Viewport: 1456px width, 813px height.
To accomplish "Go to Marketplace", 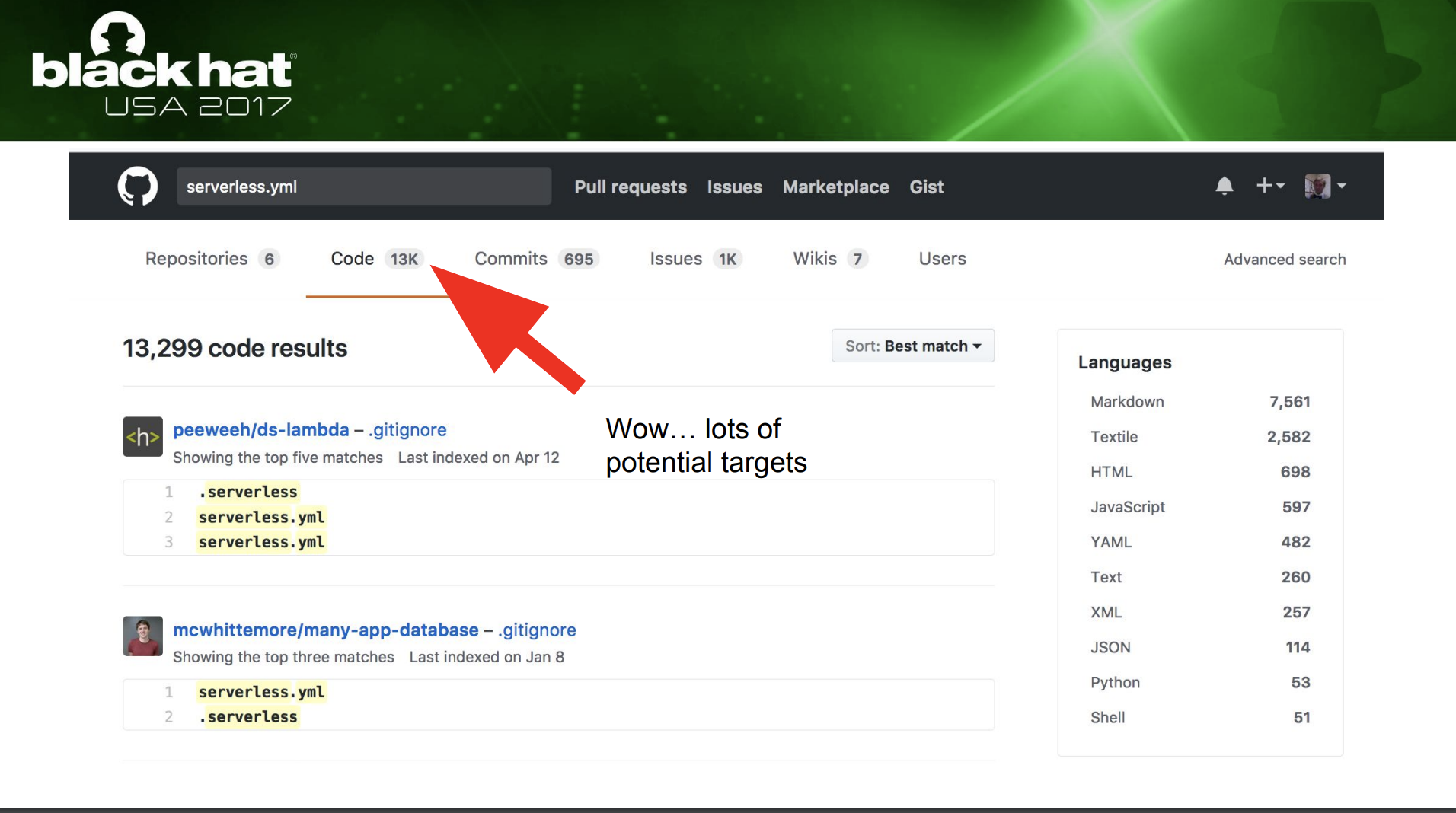I will 835,187.
